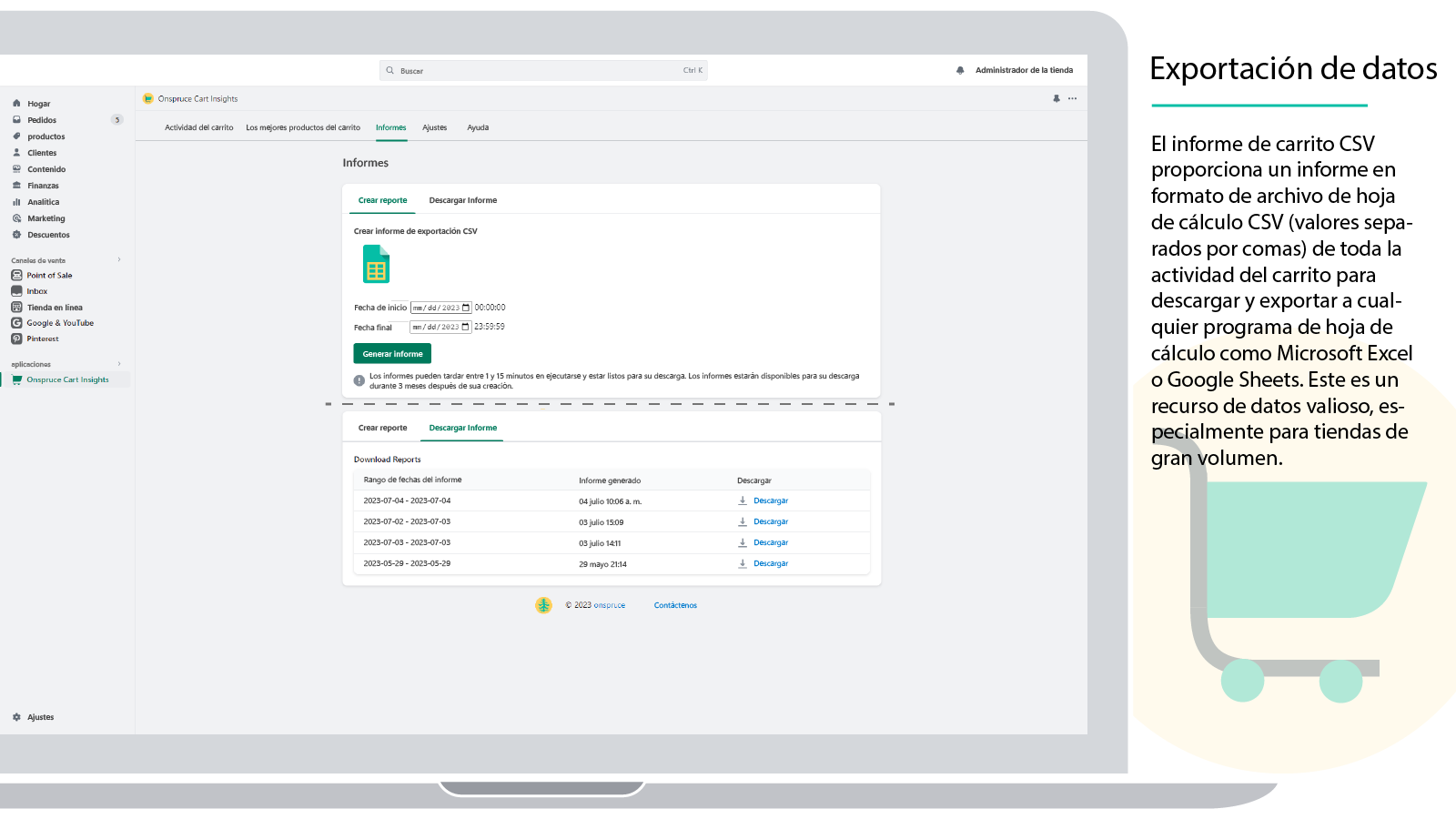Click the Pedidos orders icon
The height and width of the screenshot is (819, 1456).
point(16,120)
